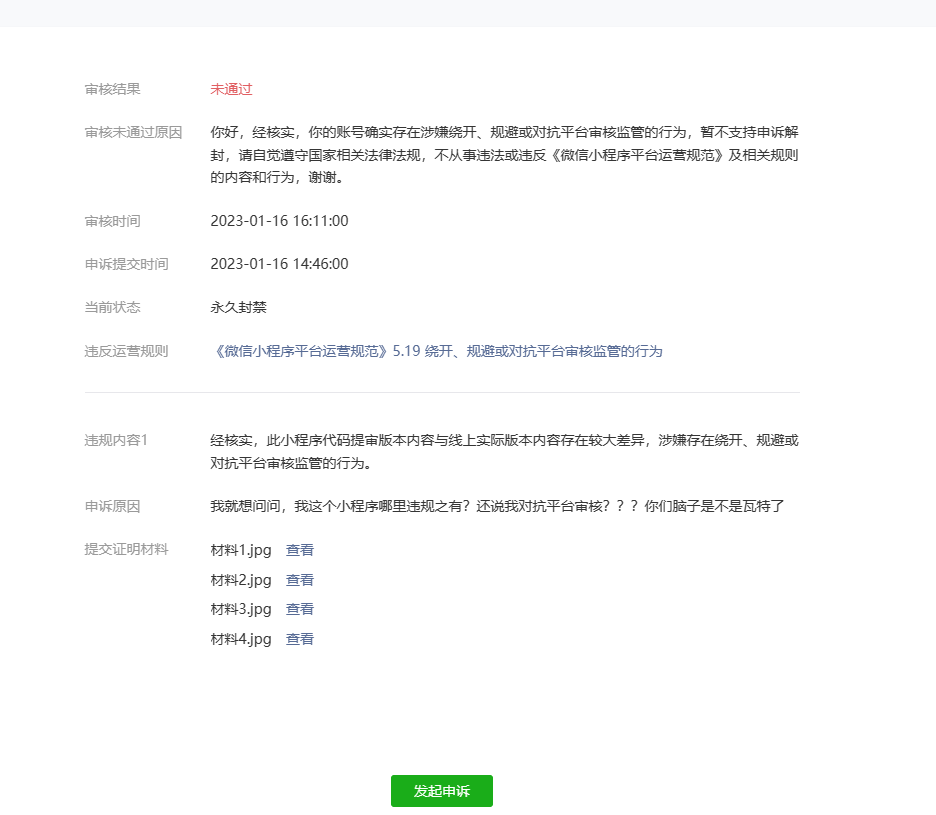The height and width of the screenshot is (815, 936).
Task: Click file name 材料1.jpg
Action: (x=241, y=550)
